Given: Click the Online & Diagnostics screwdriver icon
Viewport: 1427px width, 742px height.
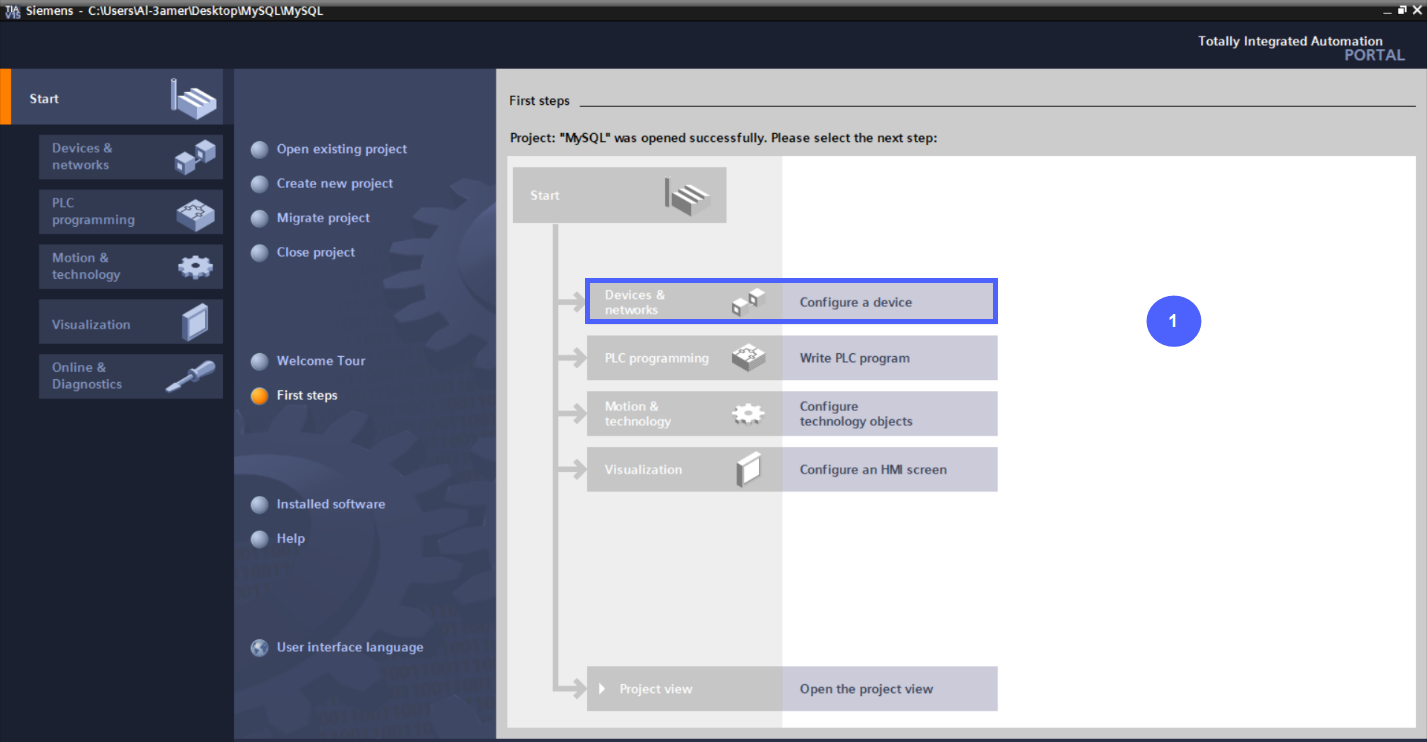Looking at the screenshot, I should [190, 376].
